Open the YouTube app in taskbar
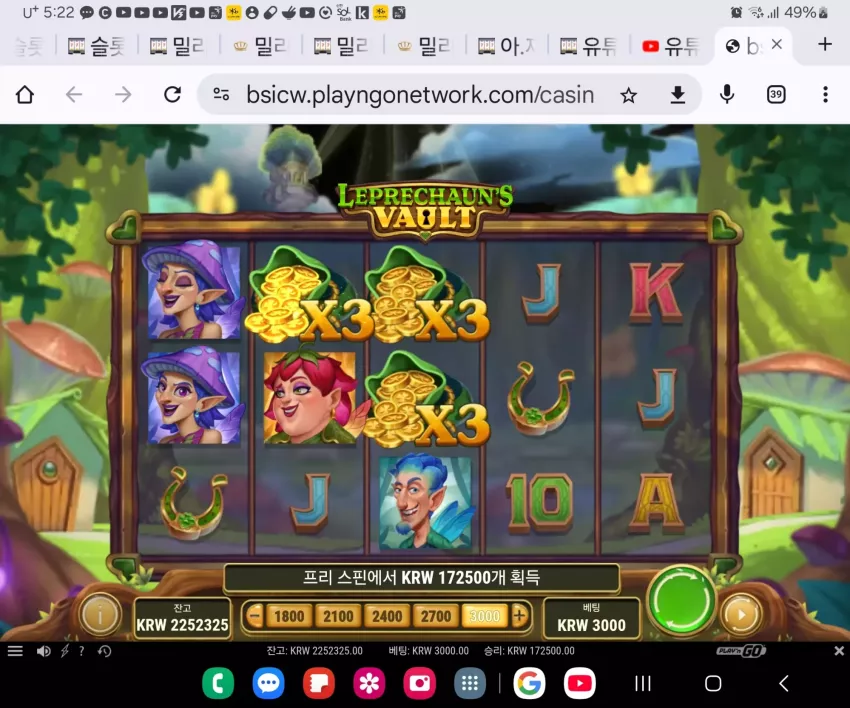Viewport: 850px width, 708px height. coord(579,683)
